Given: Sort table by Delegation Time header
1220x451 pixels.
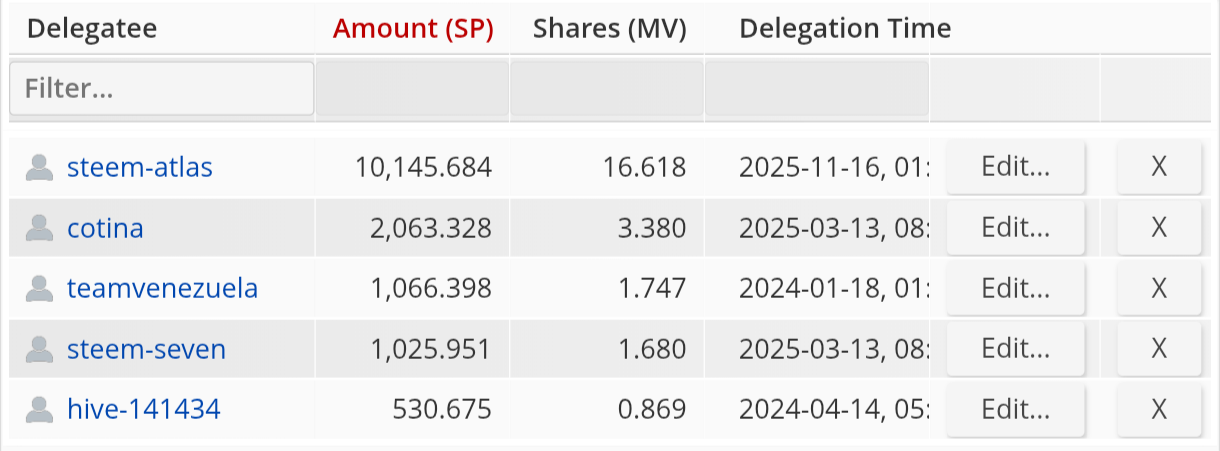Looking at the screenshot, I should (844, 29).
